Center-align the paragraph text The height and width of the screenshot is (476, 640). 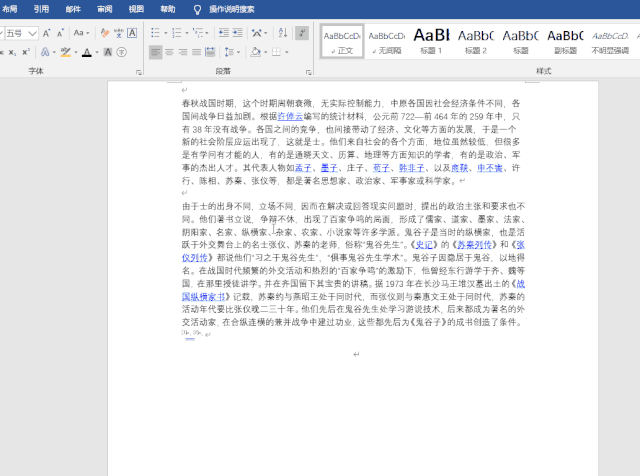tap(172, 52)
